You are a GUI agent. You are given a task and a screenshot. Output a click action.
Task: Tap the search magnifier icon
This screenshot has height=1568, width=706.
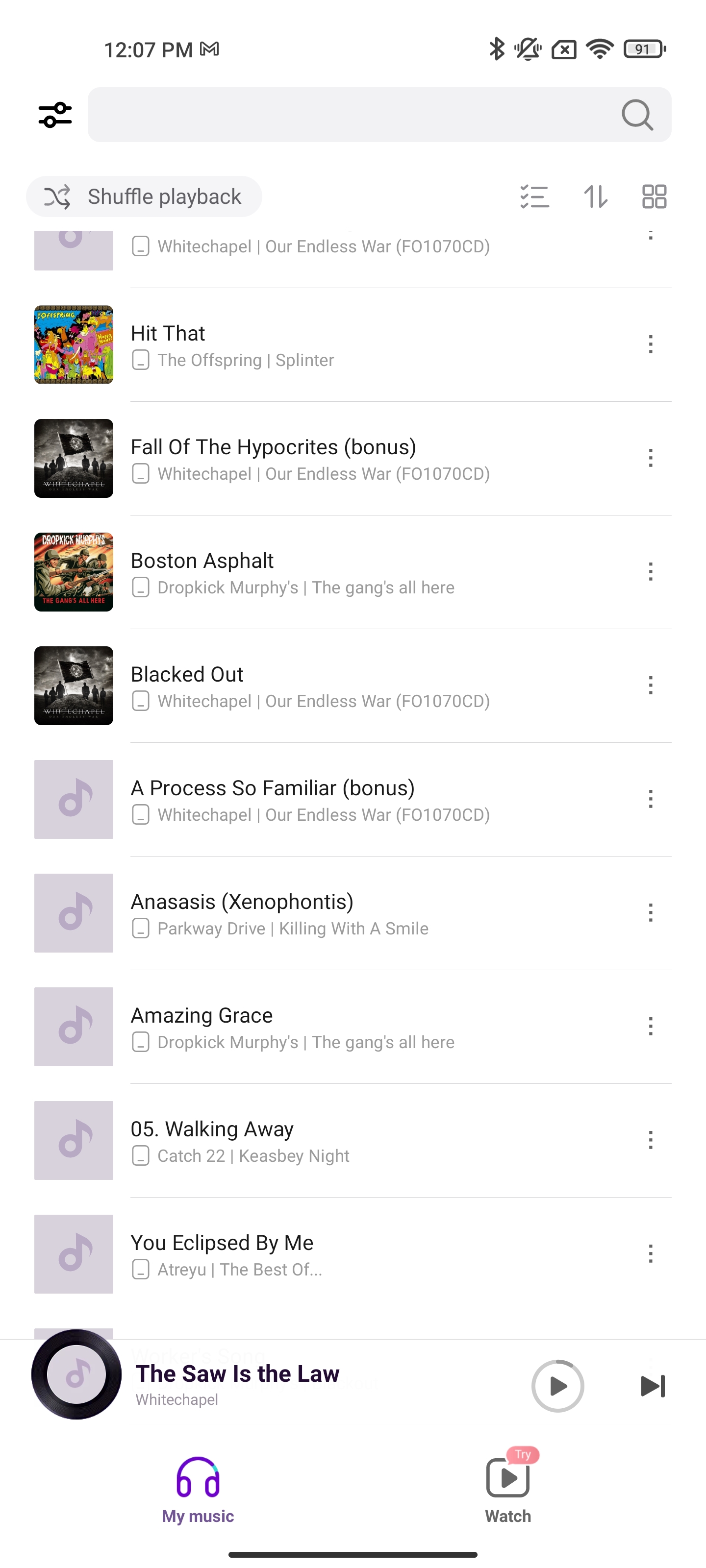[x=637, y=115]
